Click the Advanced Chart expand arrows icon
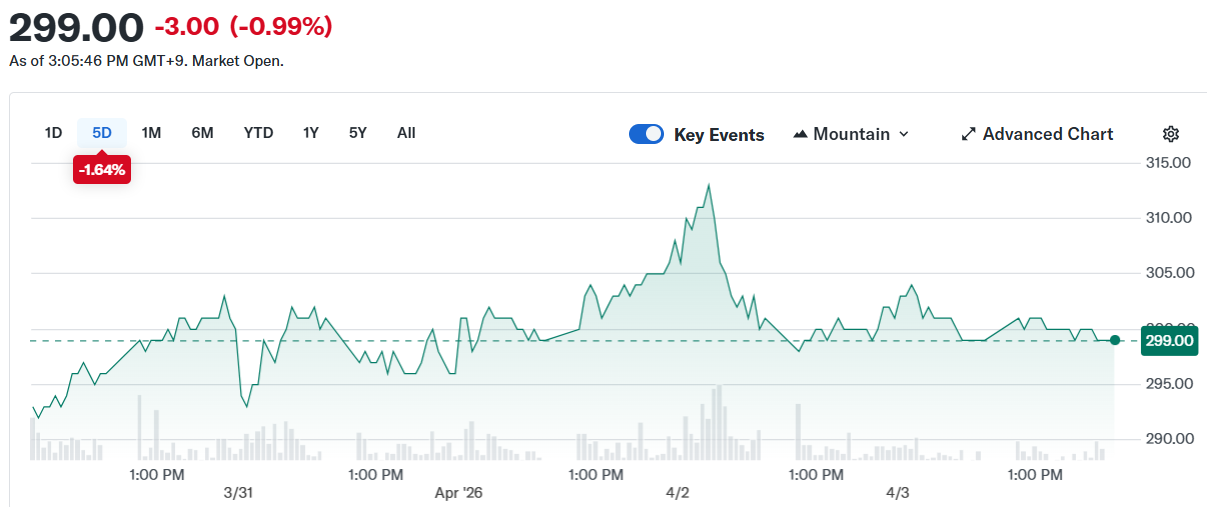 point(968,134)
